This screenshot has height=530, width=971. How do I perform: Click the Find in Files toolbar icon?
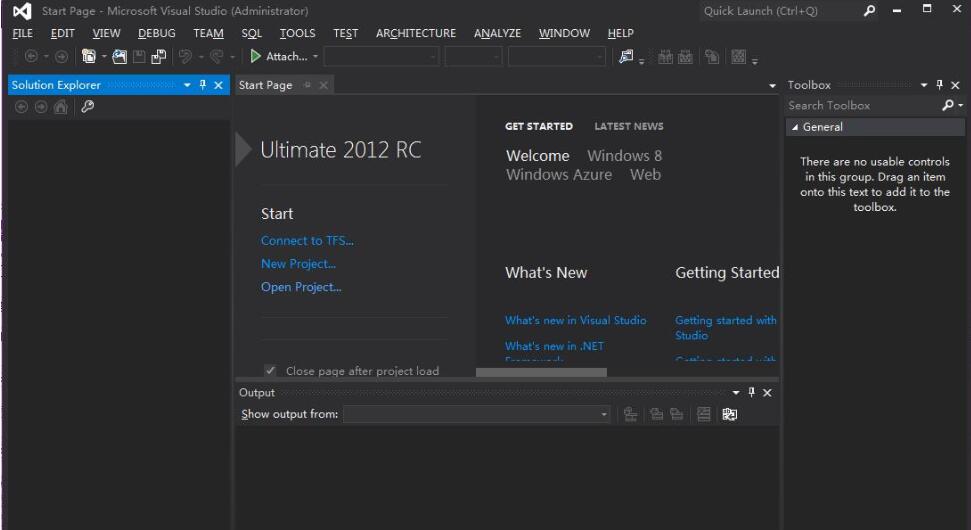point(626,57)
